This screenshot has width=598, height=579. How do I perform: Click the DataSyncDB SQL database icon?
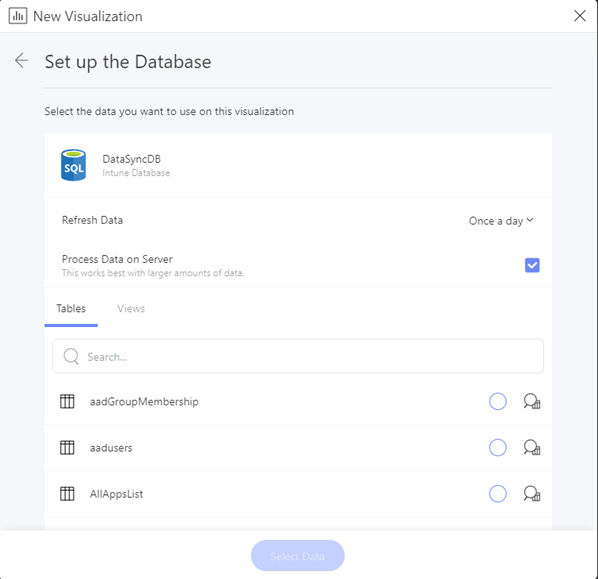(x=73, y=165)
